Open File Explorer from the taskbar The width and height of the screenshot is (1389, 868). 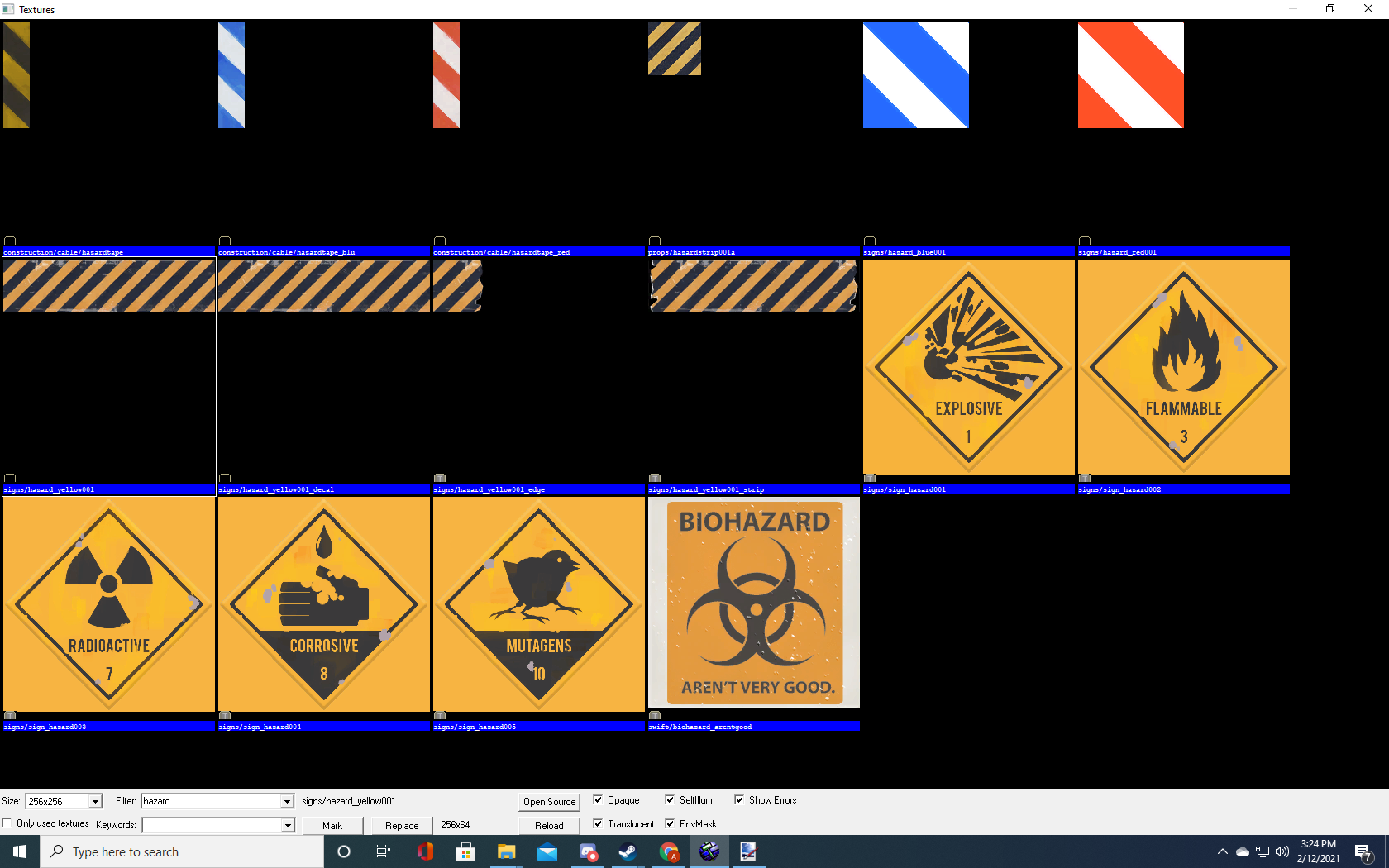(x=506, y=851)
